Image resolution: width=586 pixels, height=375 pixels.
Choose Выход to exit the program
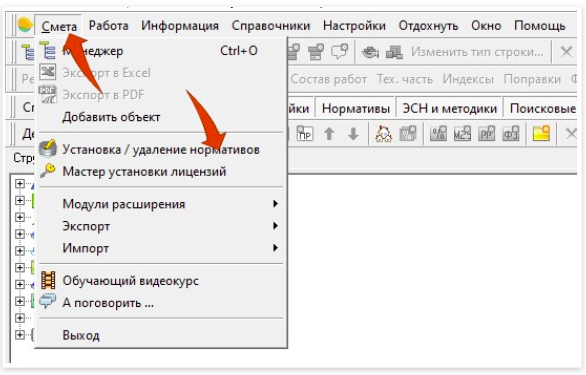pyautogui.click(x=161, y=335)
